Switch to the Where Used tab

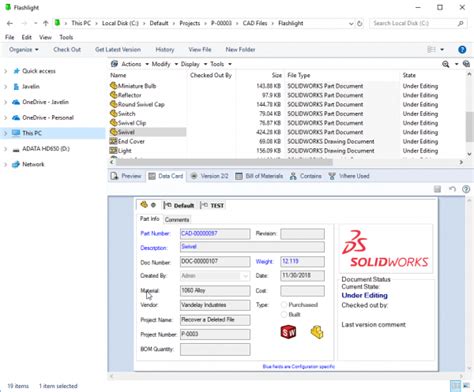click(349, 176)
